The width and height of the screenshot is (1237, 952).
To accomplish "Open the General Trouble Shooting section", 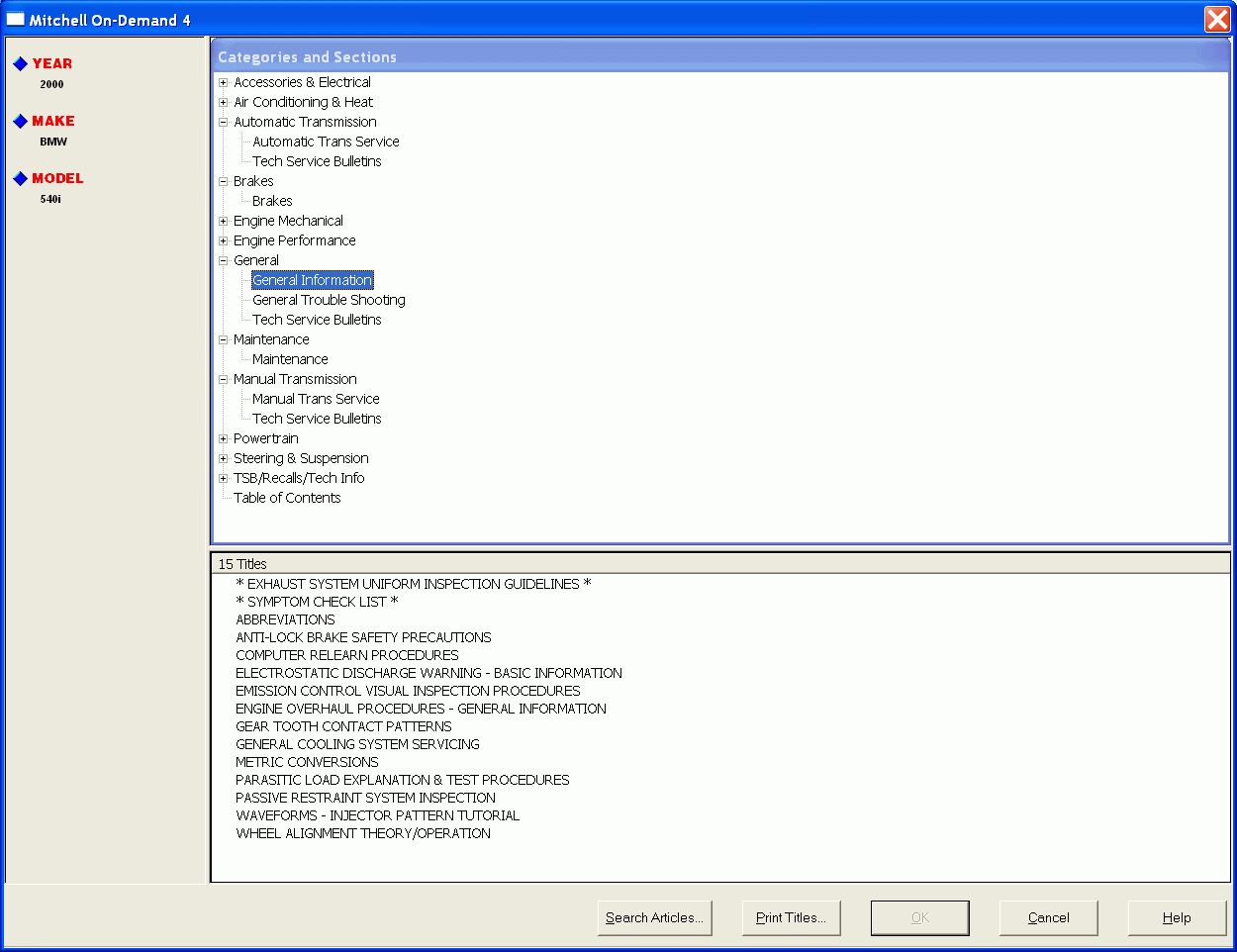I will pyautogui.click(x=329, y=300).
